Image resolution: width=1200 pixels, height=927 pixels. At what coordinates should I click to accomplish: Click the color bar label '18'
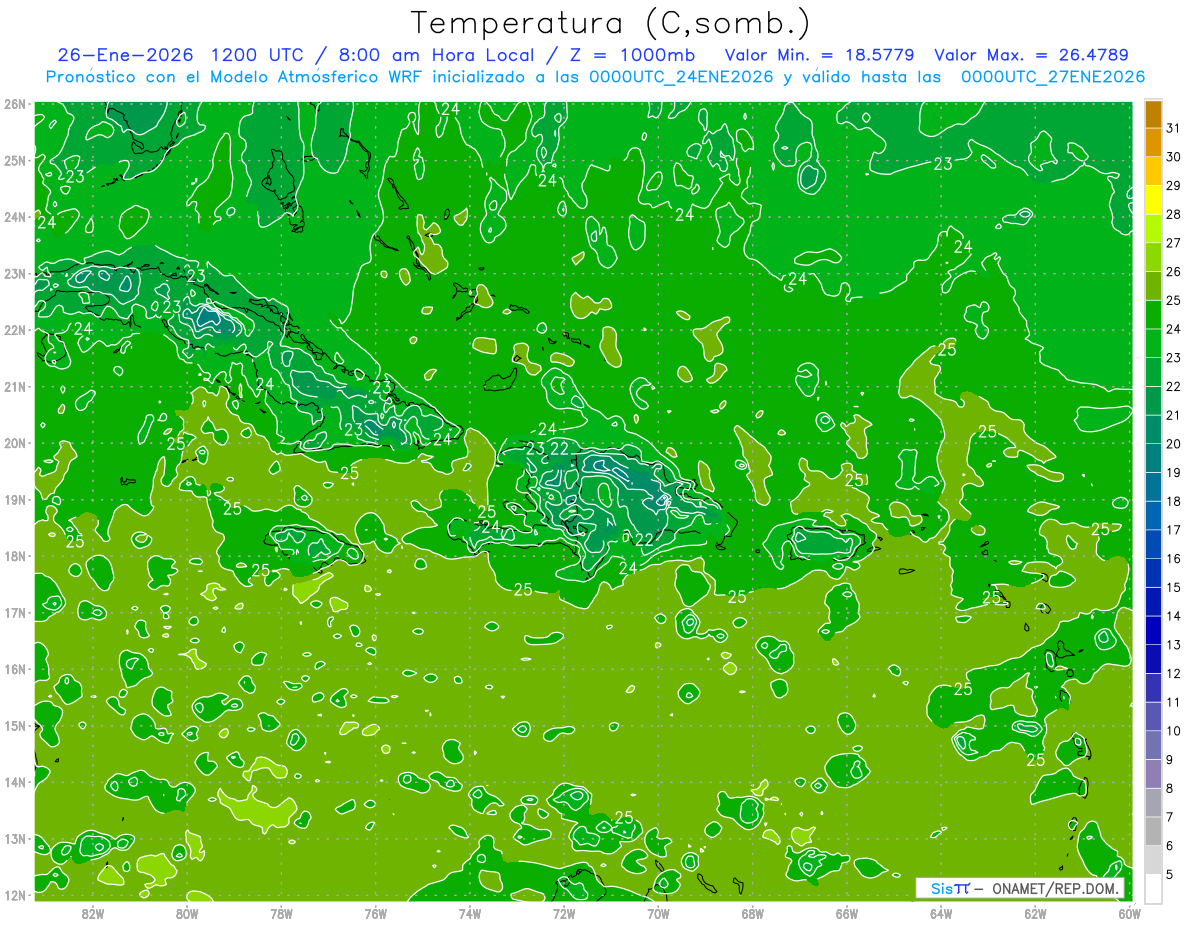click(x=1174, y=502)
